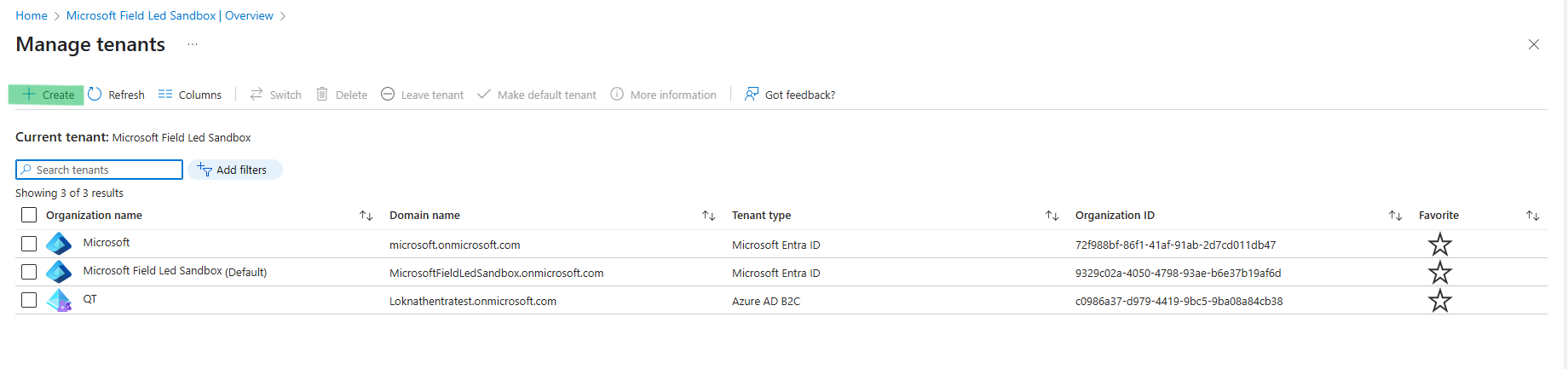
Task: Click the Azure AD B2C tenant type
Action: [x=766, y=301]
